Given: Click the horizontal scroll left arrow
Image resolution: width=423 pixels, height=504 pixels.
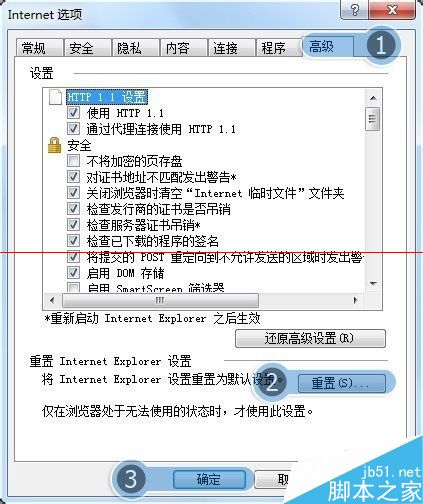Looking at the screenshot, I should coord(52,300).
